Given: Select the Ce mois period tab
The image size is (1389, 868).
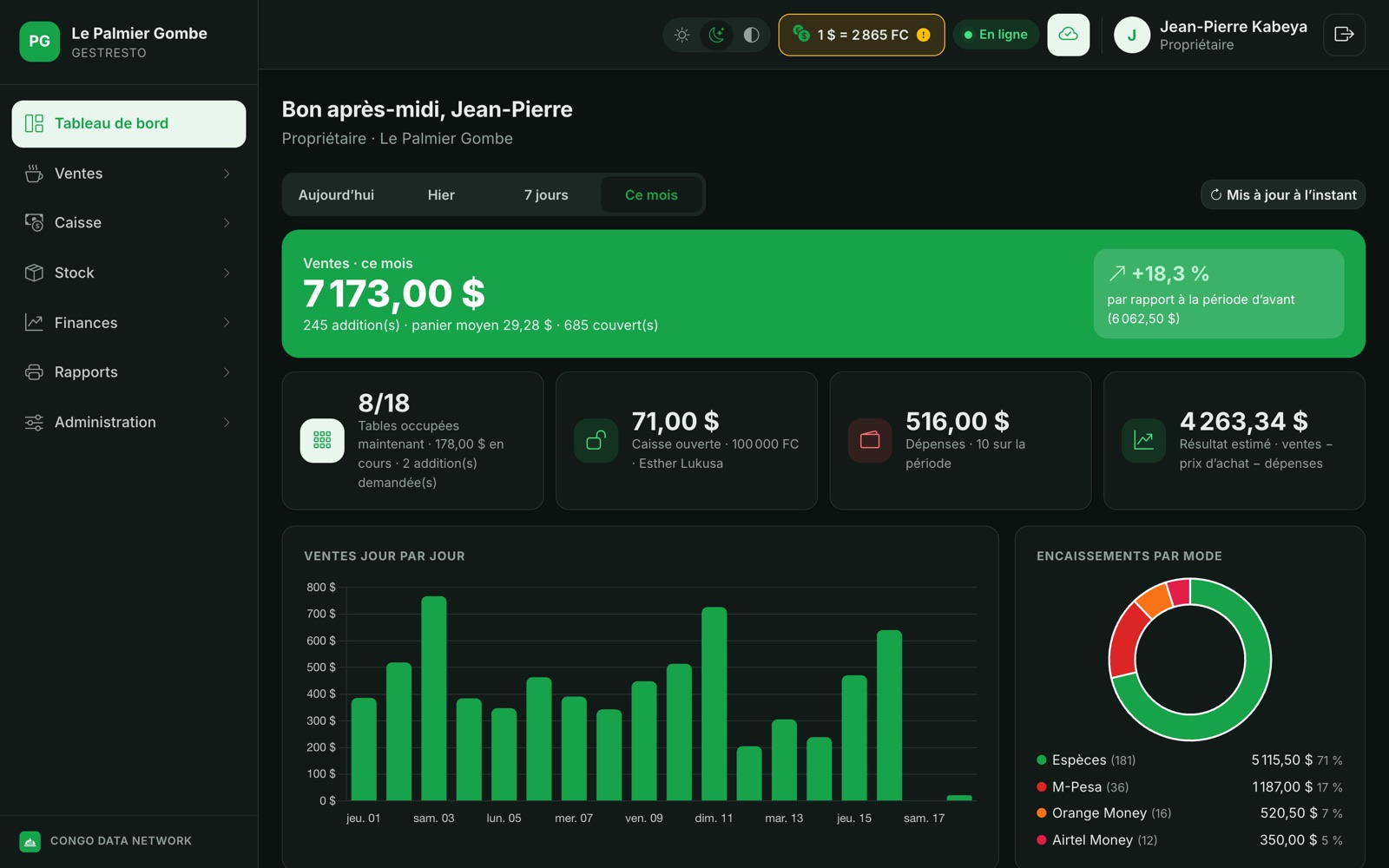Looking at the screenshot, I should [651, 194].
